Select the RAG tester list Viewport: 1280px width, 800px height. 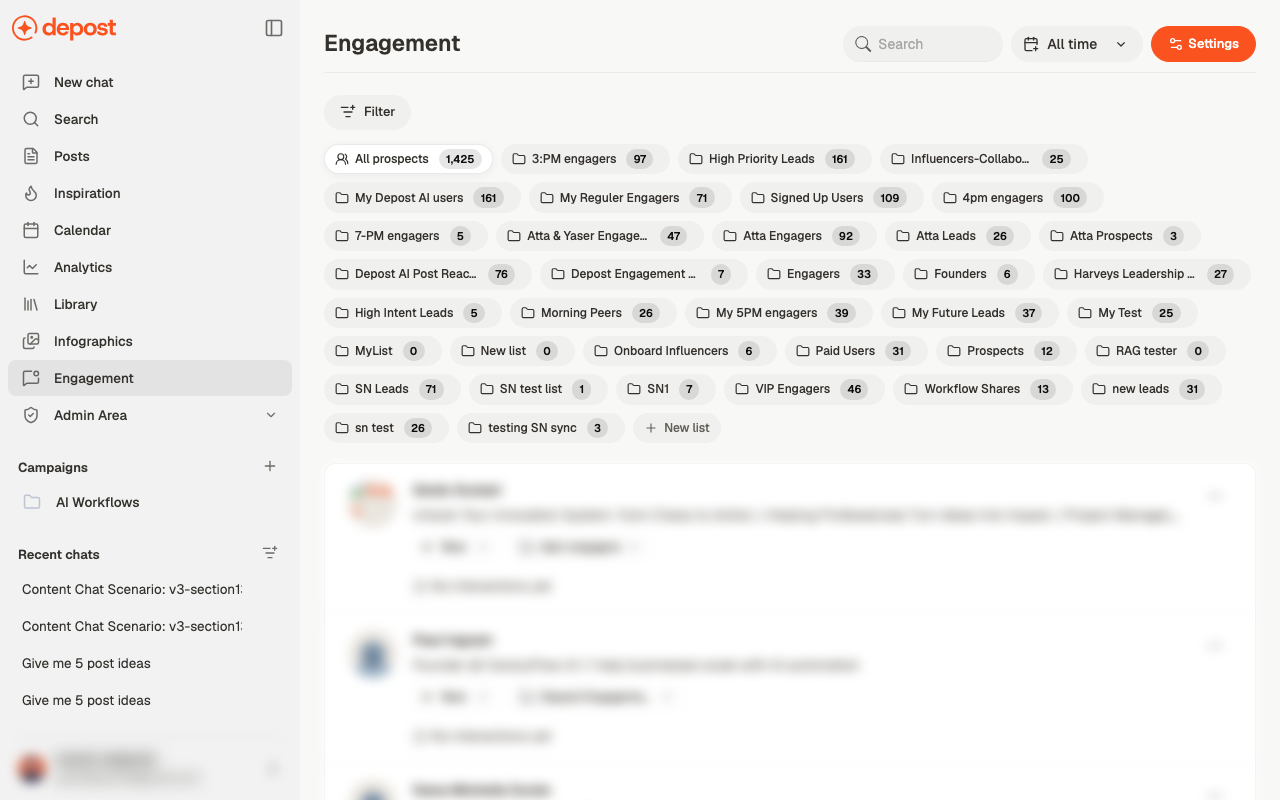point(1155,351)
